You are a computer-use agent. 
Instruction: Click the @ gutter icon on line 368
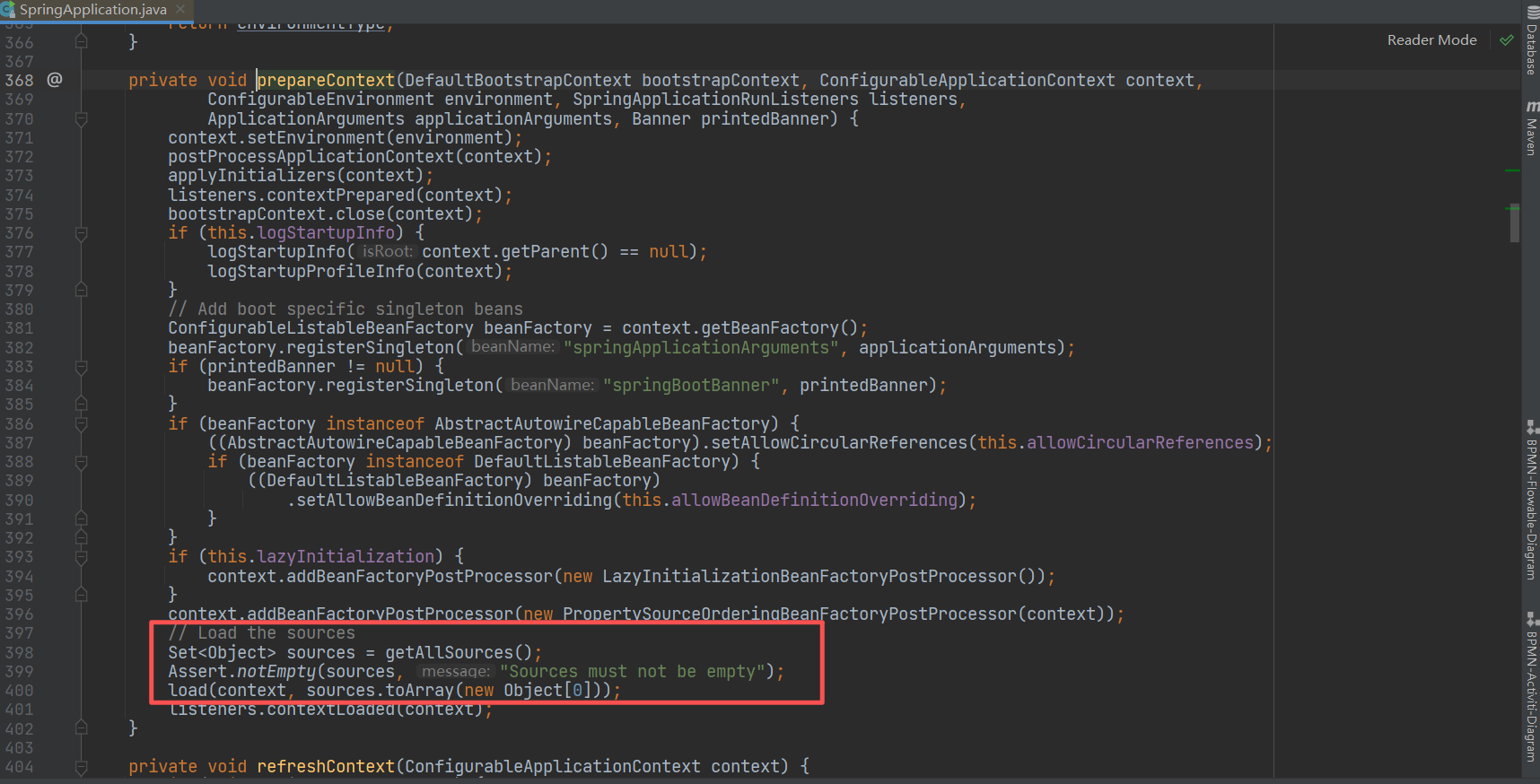click(x=55, y=80)
